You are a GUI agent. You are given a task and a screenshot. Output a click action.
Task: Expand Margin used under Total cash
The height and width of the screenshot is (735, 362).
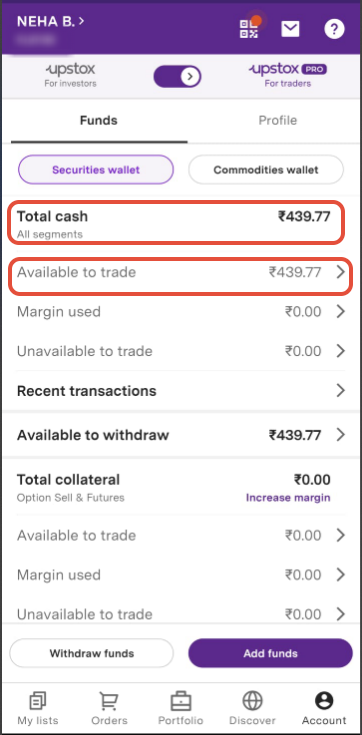pos(181,312)
